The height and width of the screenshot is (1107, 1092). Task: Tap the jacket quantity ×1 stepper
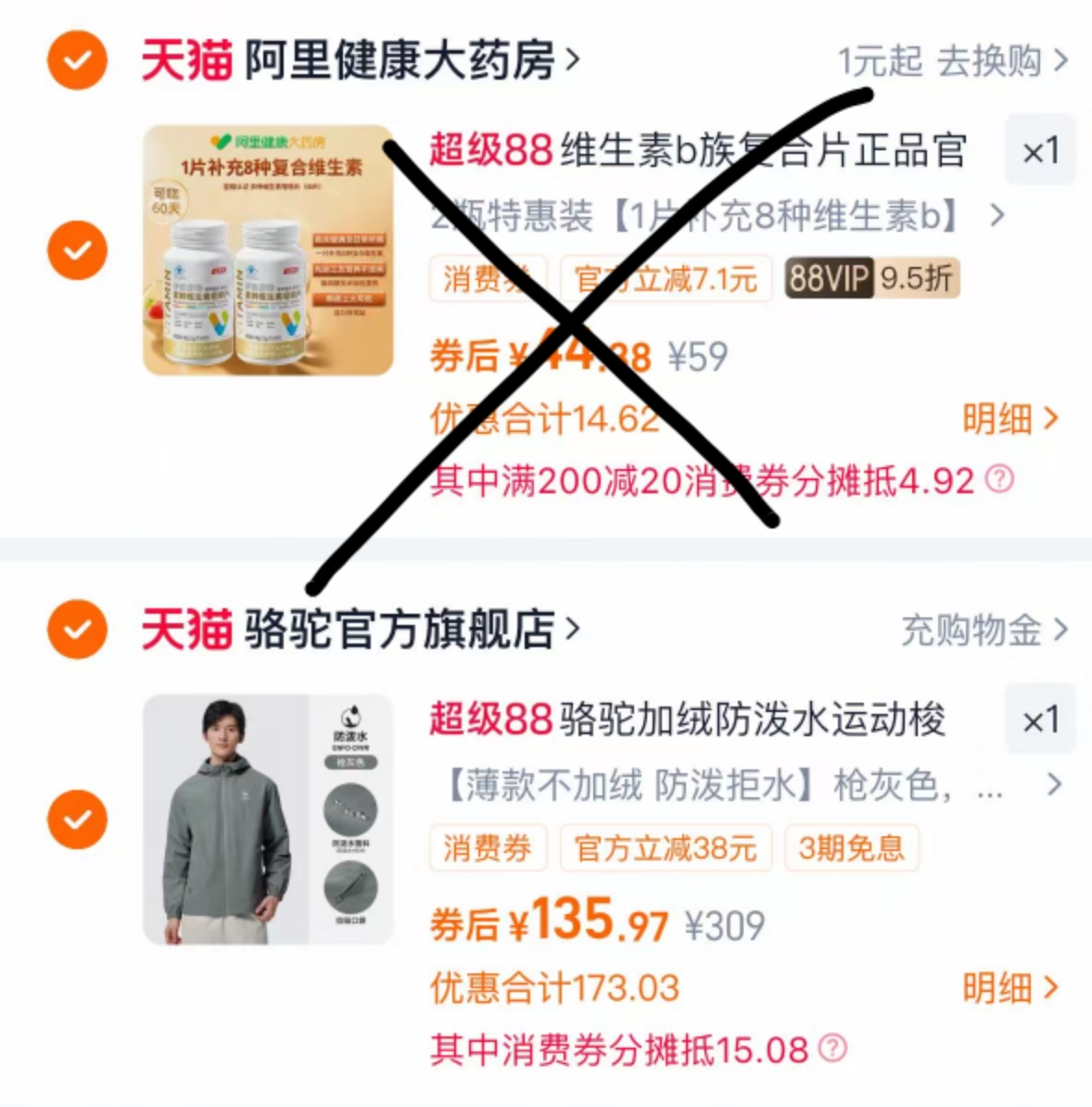(x=1040, y=719)
